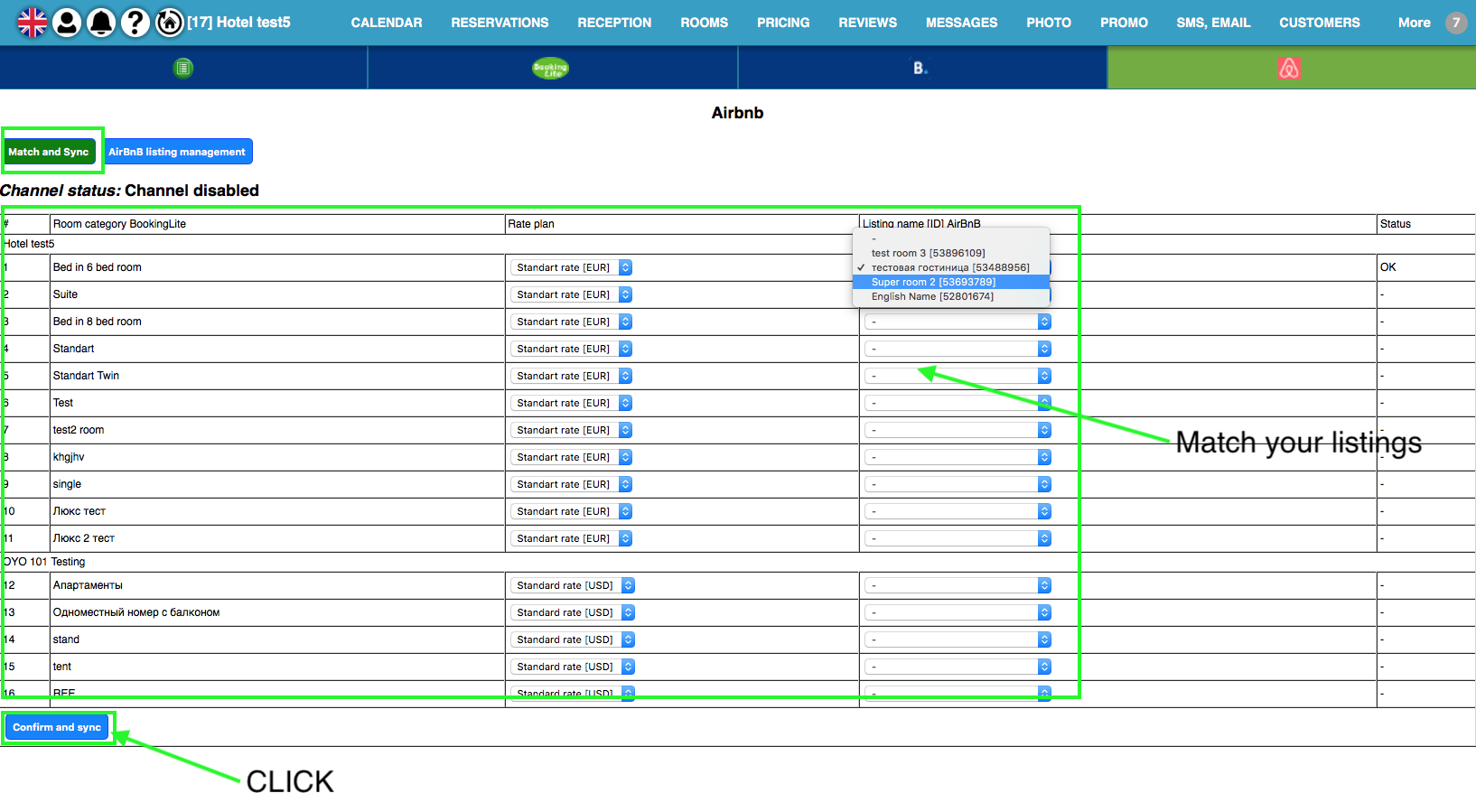Open USD rate plan dropdown for stand
Viewport: 1476px width, 812px height.
pyautogui.click(x=573, y=639)
